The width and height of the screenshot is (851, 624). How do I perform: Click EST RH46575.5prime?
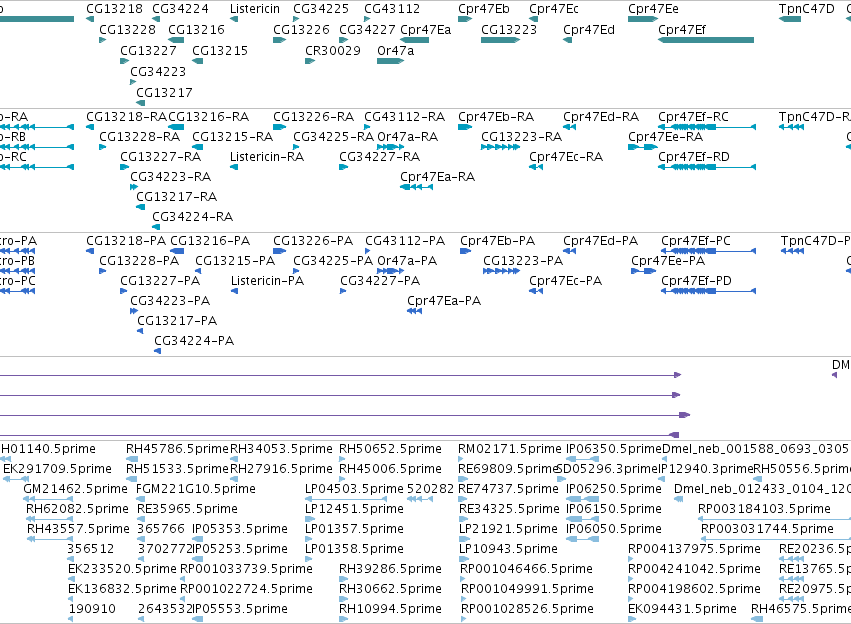point(801,609)
